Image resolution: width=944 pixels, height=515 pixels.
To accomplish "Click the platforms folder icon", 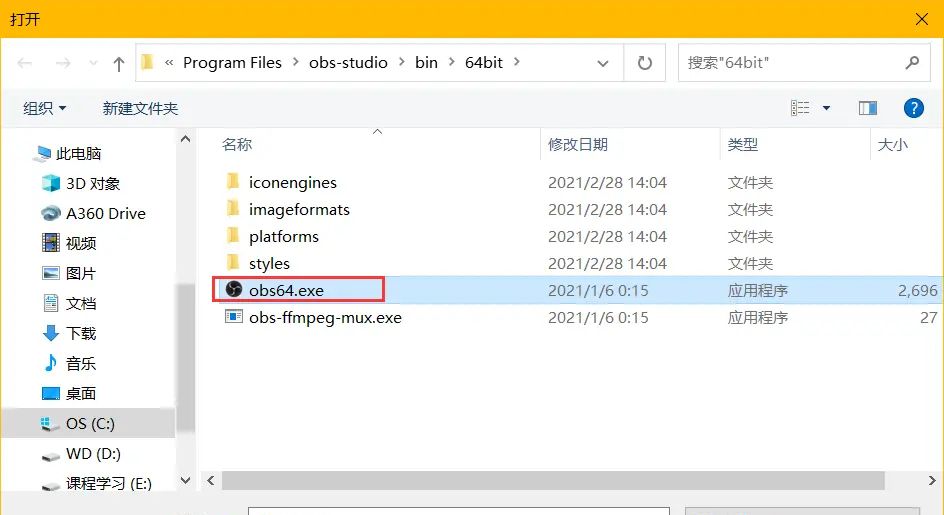I will pyautogui.click(x=233, y=236).
